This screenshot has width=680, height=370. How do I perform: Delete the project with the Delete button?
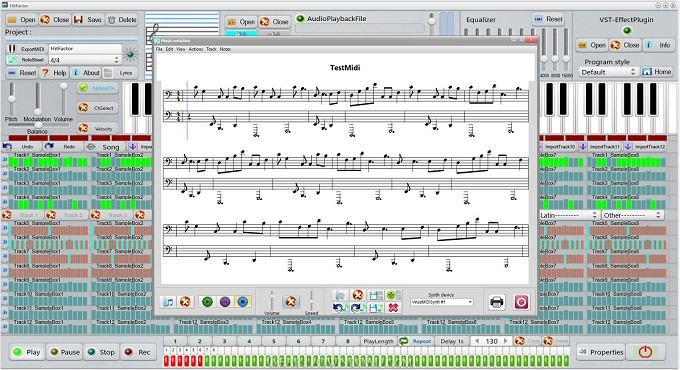pyautogui.click(x=122, y=20)
